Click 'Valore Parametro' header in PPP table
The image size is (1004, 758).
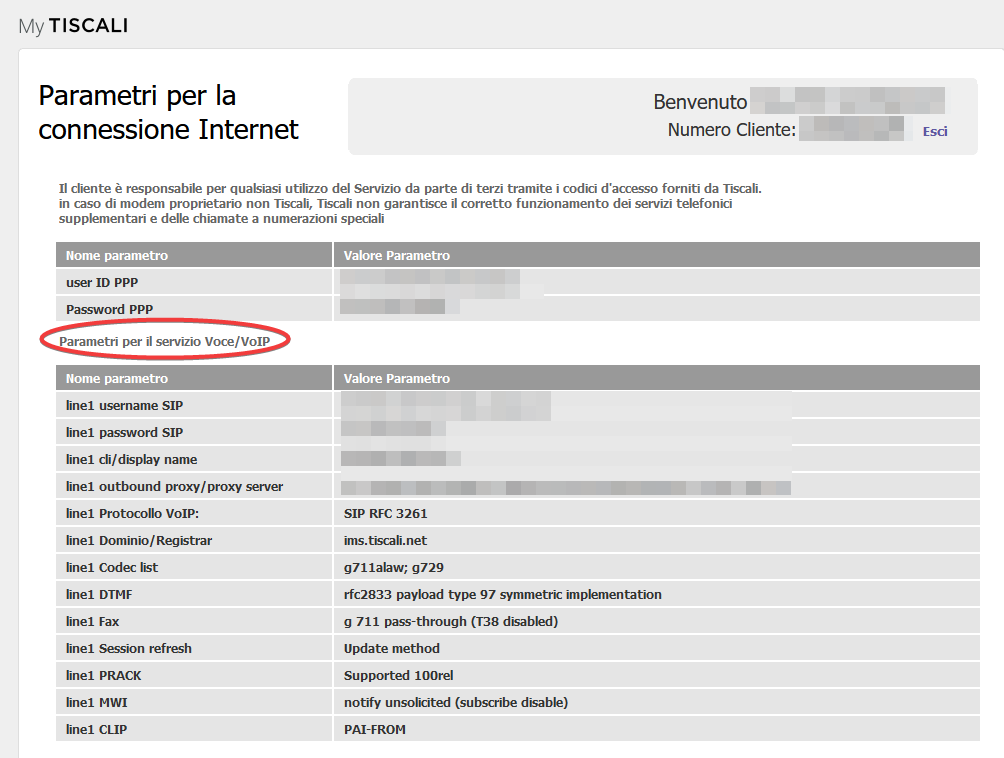coord(396,255)
